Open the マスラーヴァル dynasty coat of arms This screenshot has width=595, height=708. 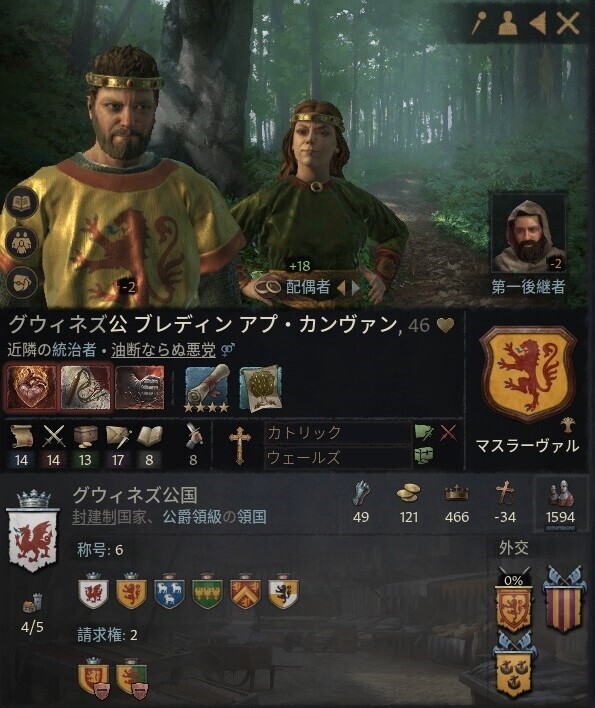527,374
